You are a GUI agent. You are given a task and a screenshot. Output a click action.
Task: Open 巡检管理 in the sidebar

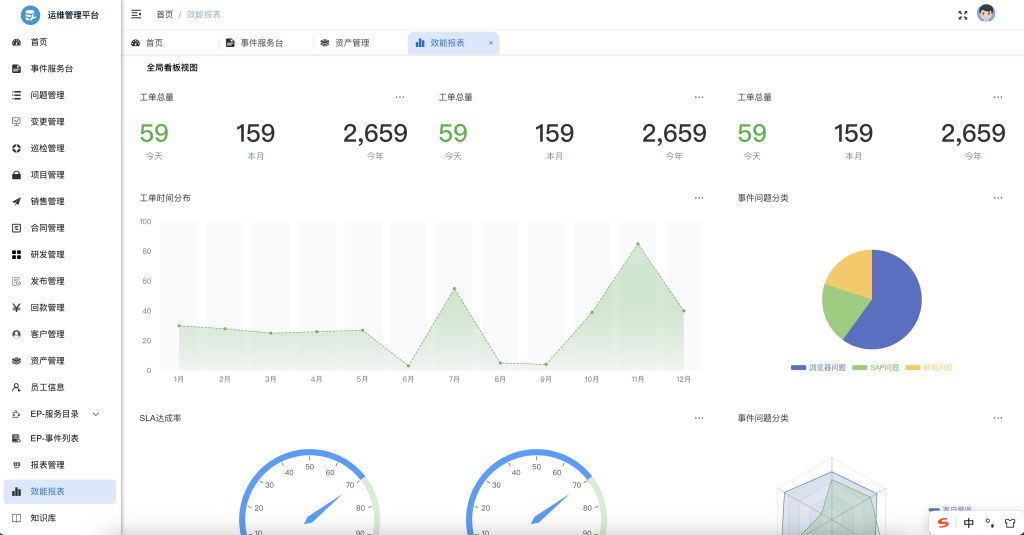[x=47, y=148]
